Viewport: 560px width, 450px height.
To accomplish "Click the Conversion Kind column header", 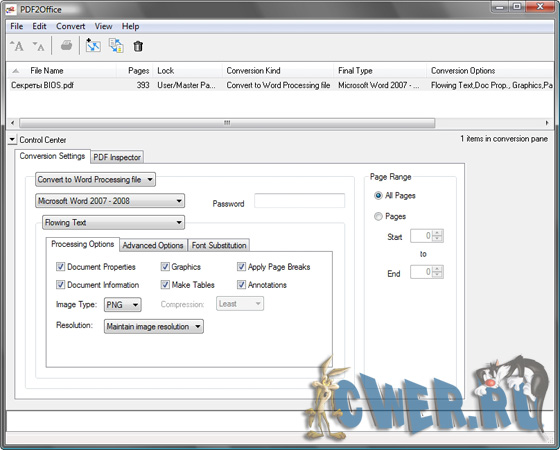I will pos(278,71).
